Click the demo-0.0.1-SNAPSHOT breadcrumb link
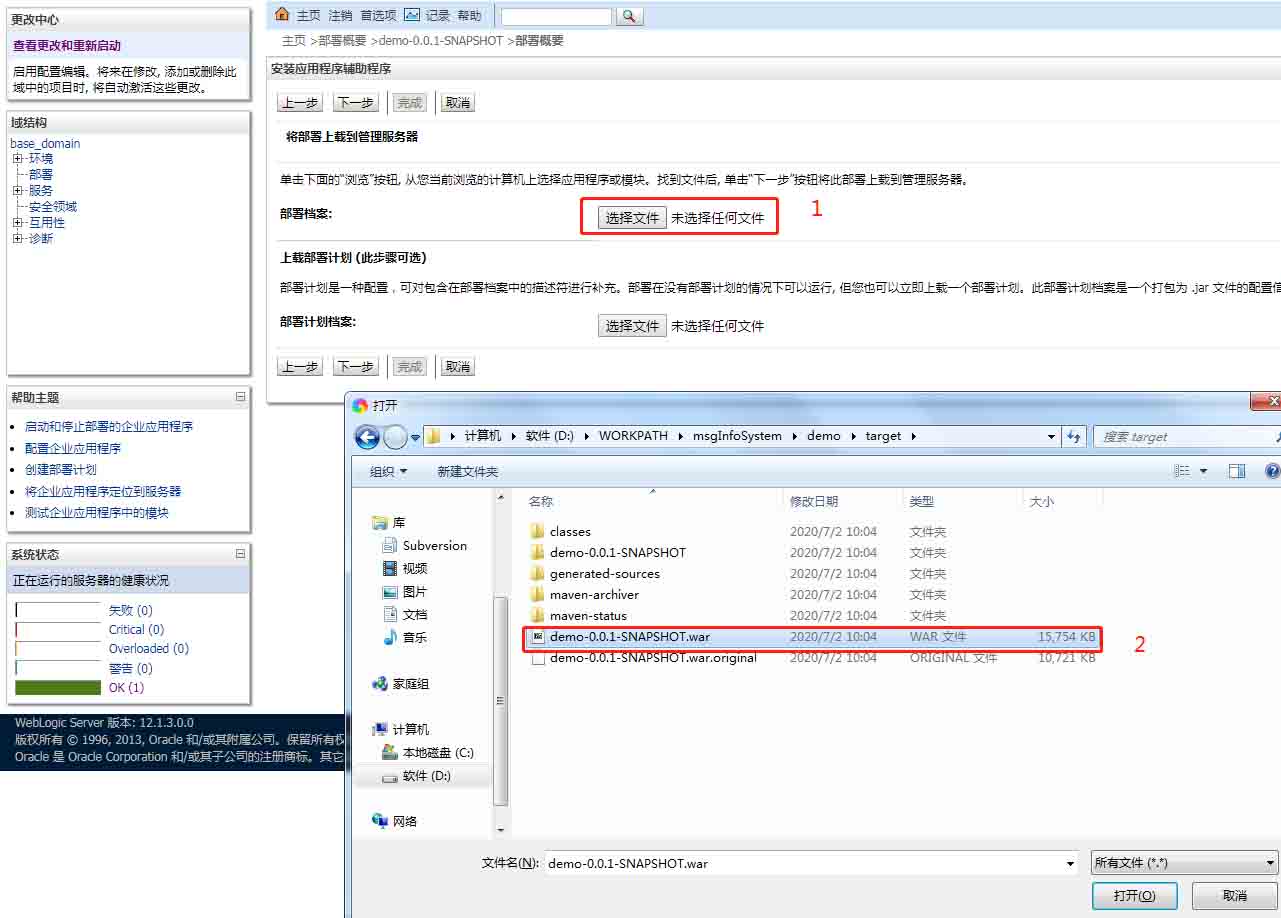 441,41
